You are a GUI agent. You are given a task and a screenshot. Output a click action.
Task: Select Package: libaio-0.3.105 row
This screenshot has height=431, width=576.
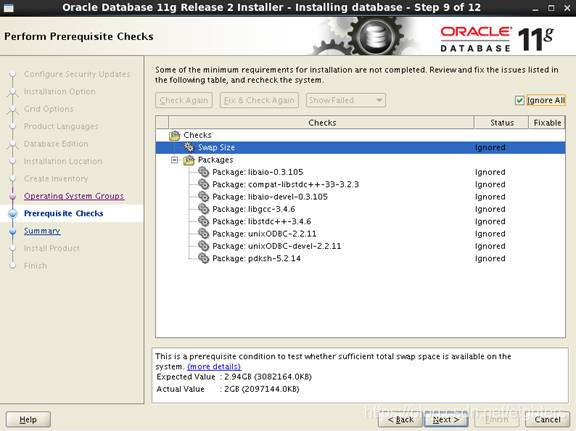(x=360, y=172)
